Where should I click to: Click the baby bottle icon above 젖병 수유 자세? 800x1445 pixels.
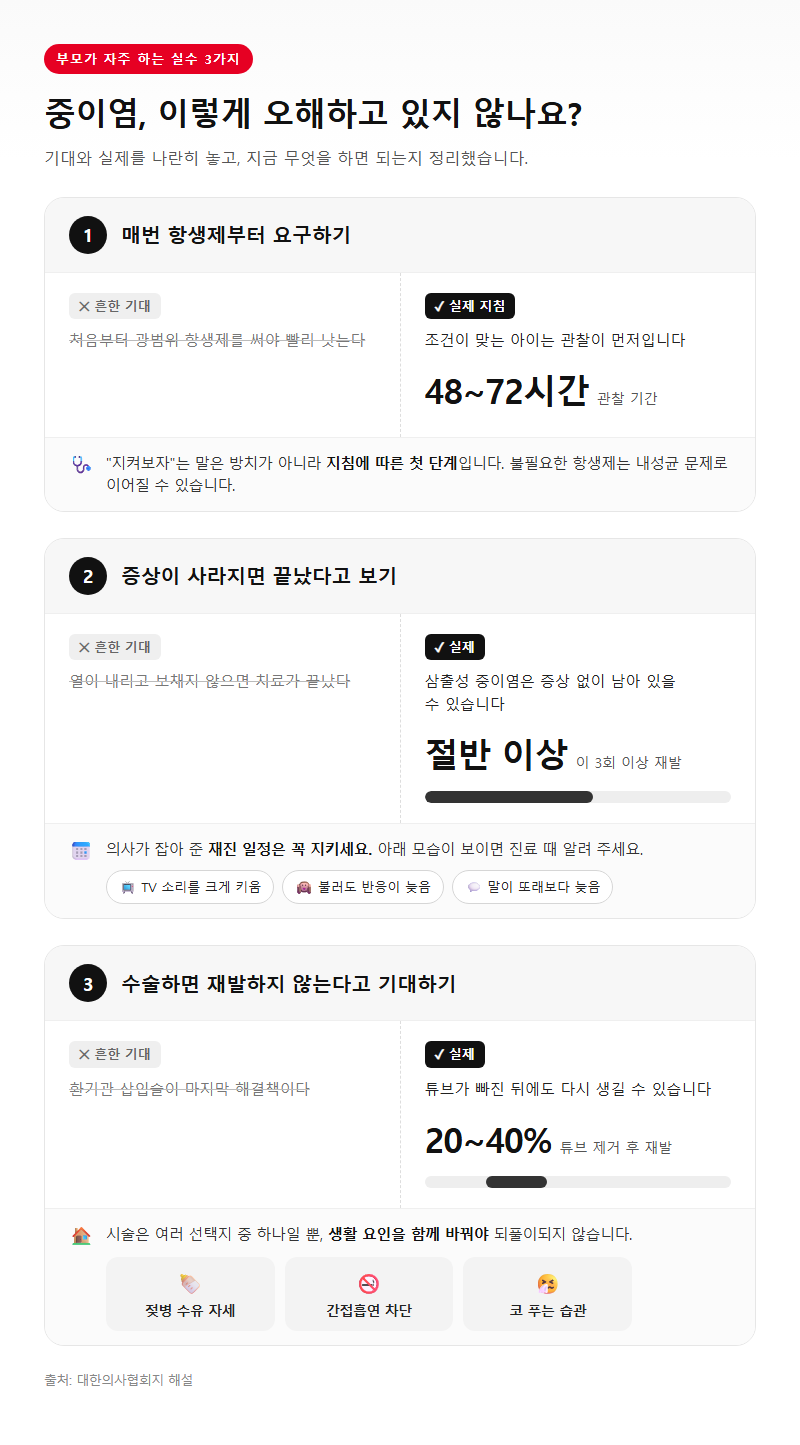pos(190,1284)
